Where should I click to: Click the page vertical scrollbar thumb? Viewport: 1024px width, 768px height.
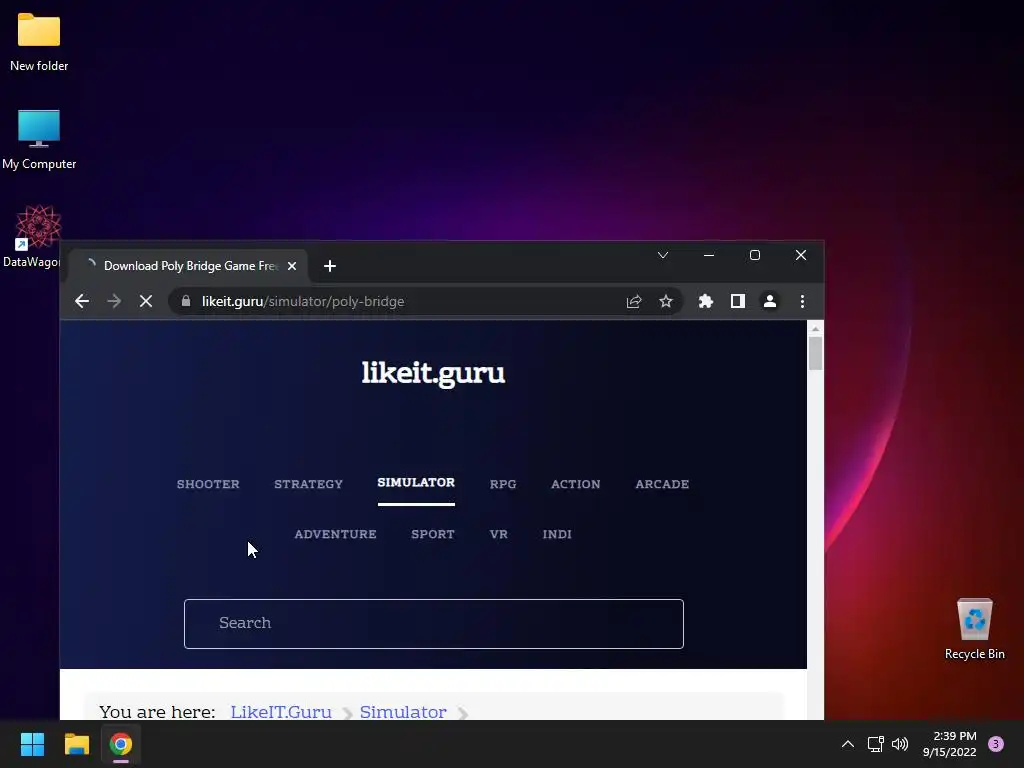(815, 353)
